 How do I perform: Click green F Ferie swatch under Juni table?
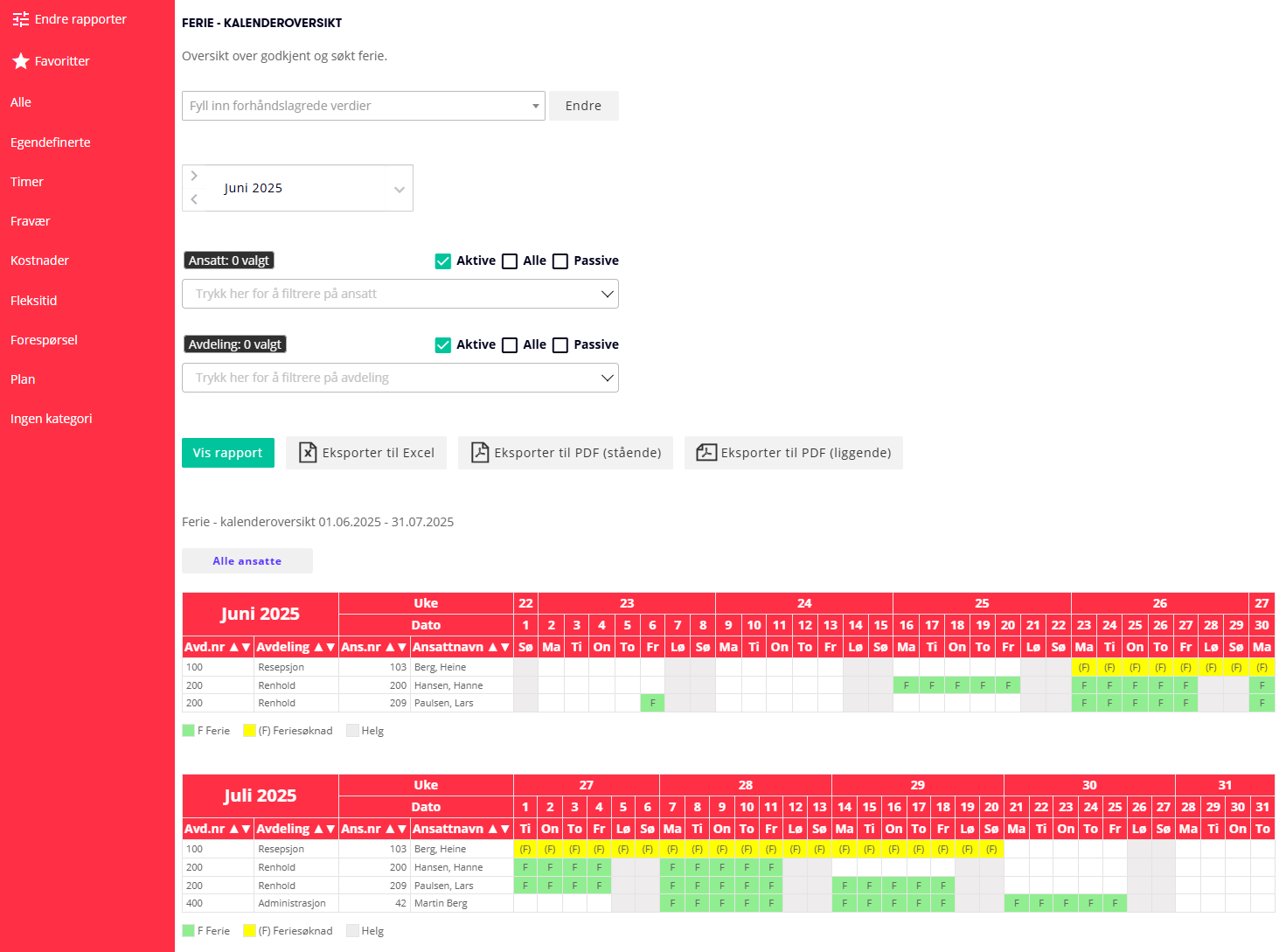pos(188,731)
